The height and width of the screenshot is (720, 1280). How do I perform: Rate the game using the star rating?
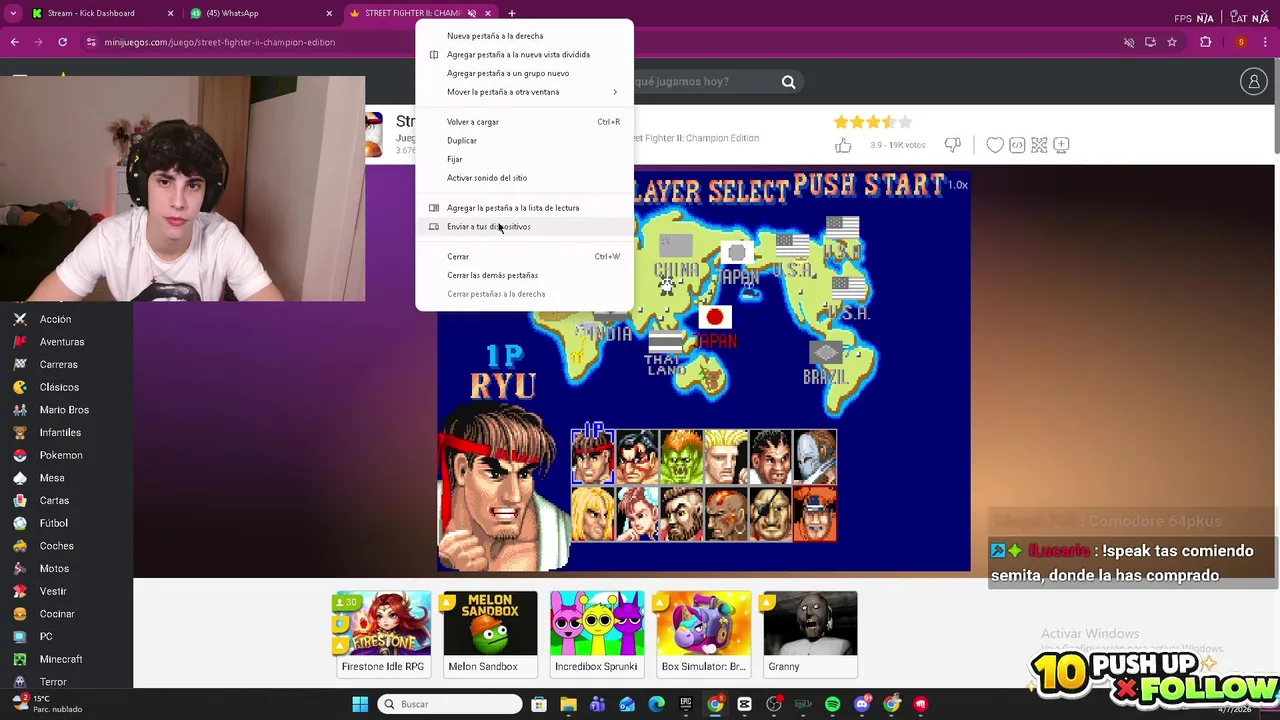(x=873, y=122)
